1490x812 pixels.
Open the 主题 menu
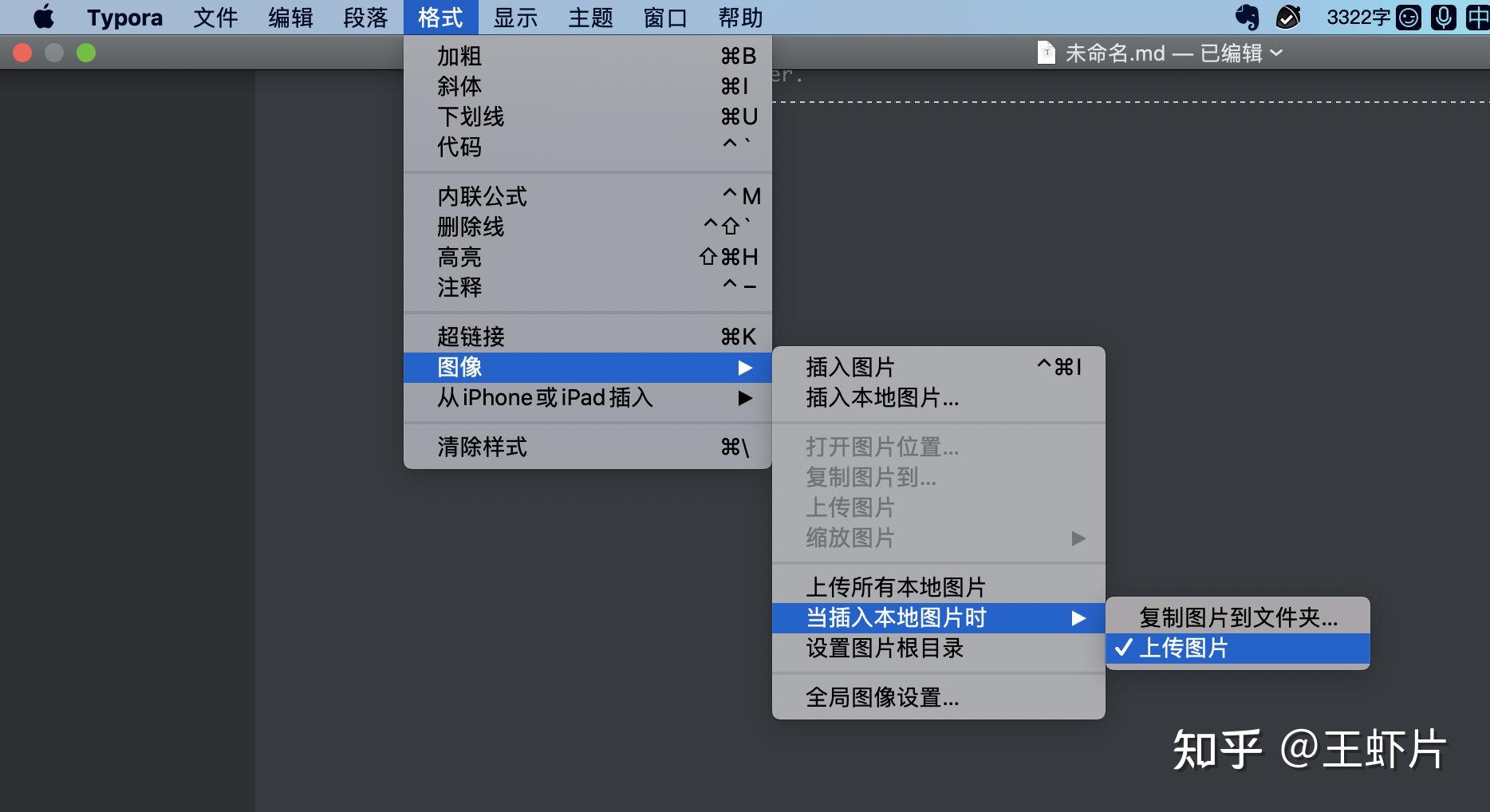coord(589,17)
